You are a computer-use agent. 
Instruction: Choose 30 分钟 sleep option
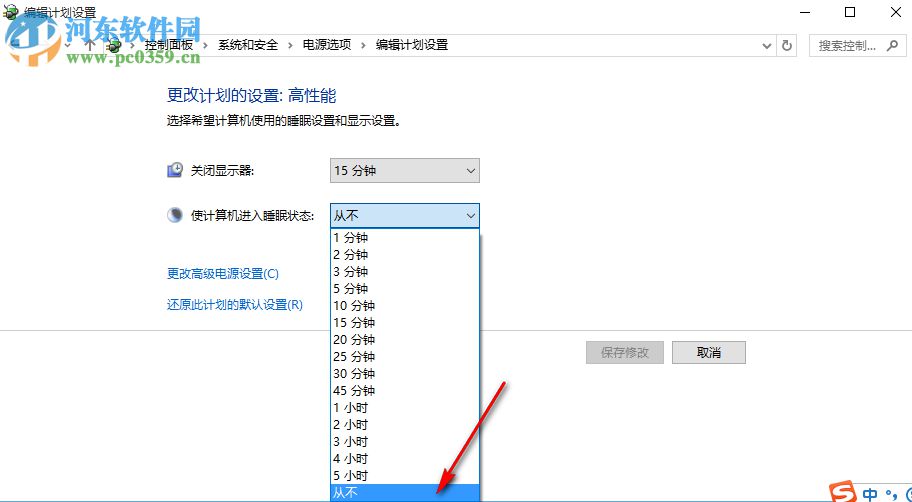(405, 373)
